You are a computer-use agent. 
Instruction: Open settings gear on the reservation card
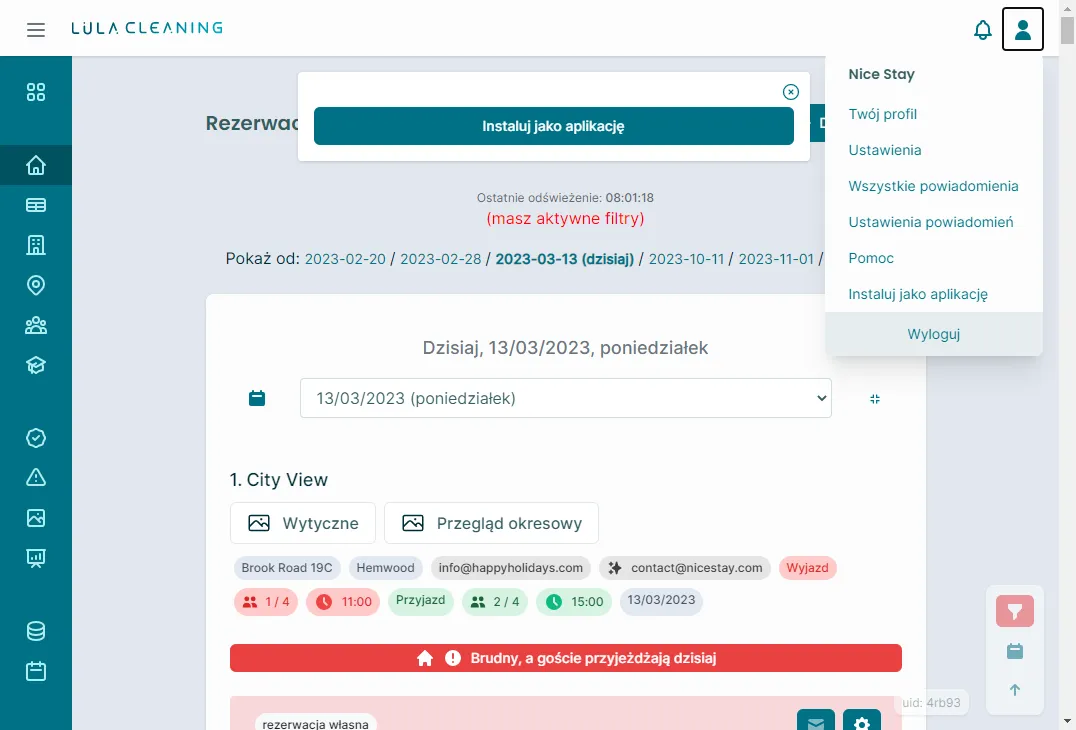(x=861, y=721)
